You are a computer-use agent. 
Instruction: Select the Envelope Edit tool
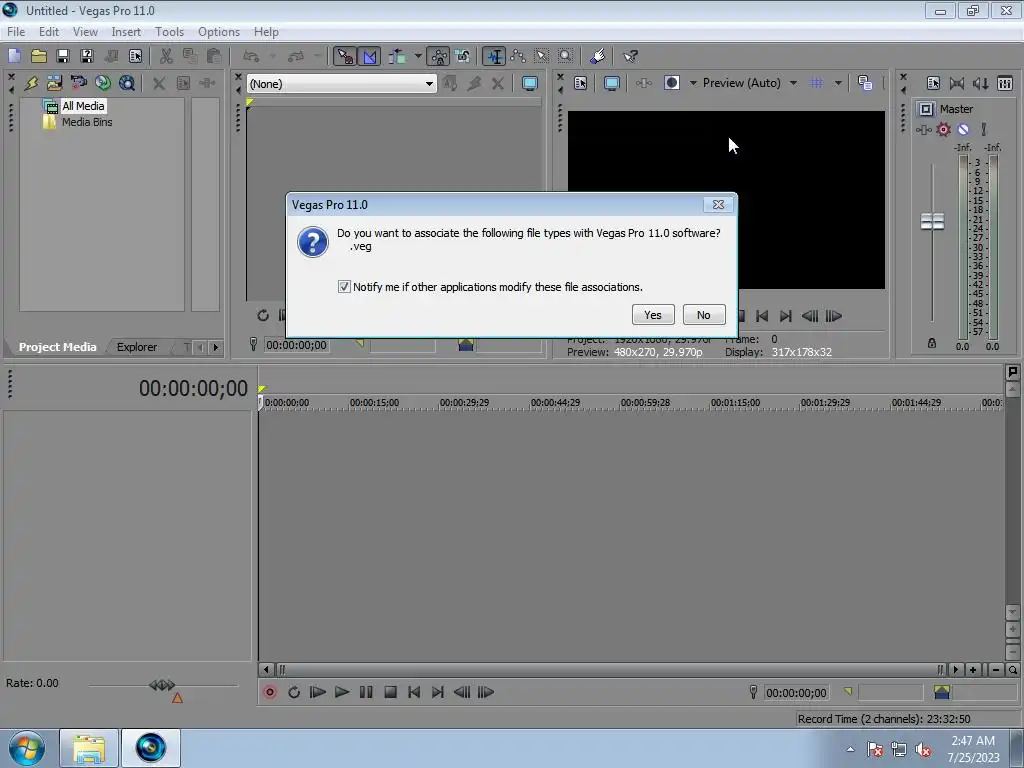(518, 56)
